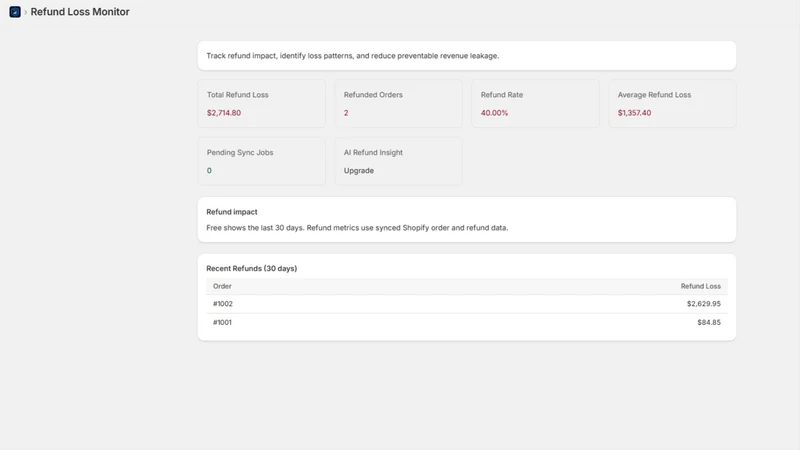The width and height of the screenshot is (800, 450).
Task: Select the Pending Sync Jobs label
Action: pos(240,153)
